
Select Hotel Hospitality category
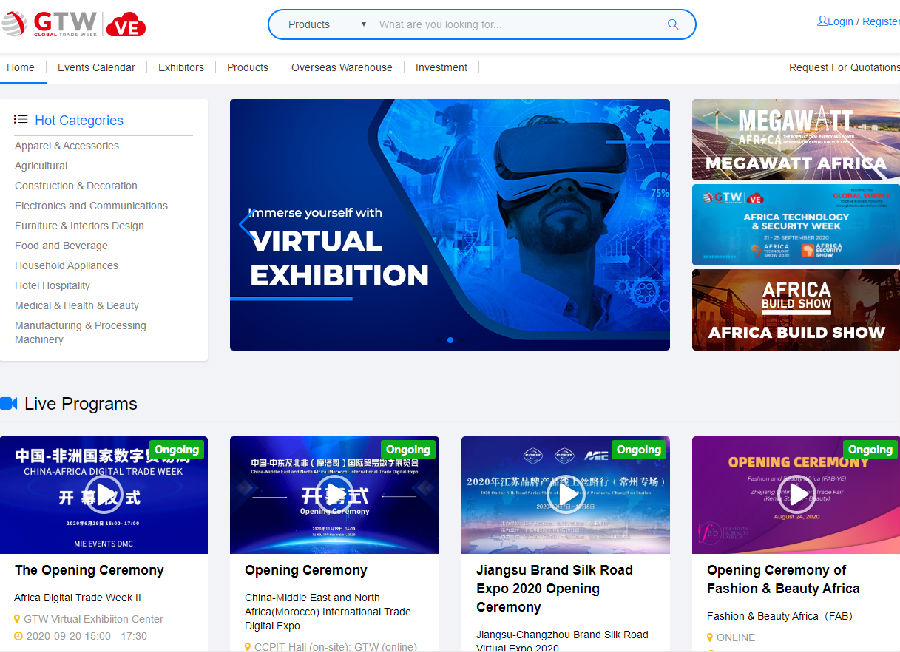53,285
